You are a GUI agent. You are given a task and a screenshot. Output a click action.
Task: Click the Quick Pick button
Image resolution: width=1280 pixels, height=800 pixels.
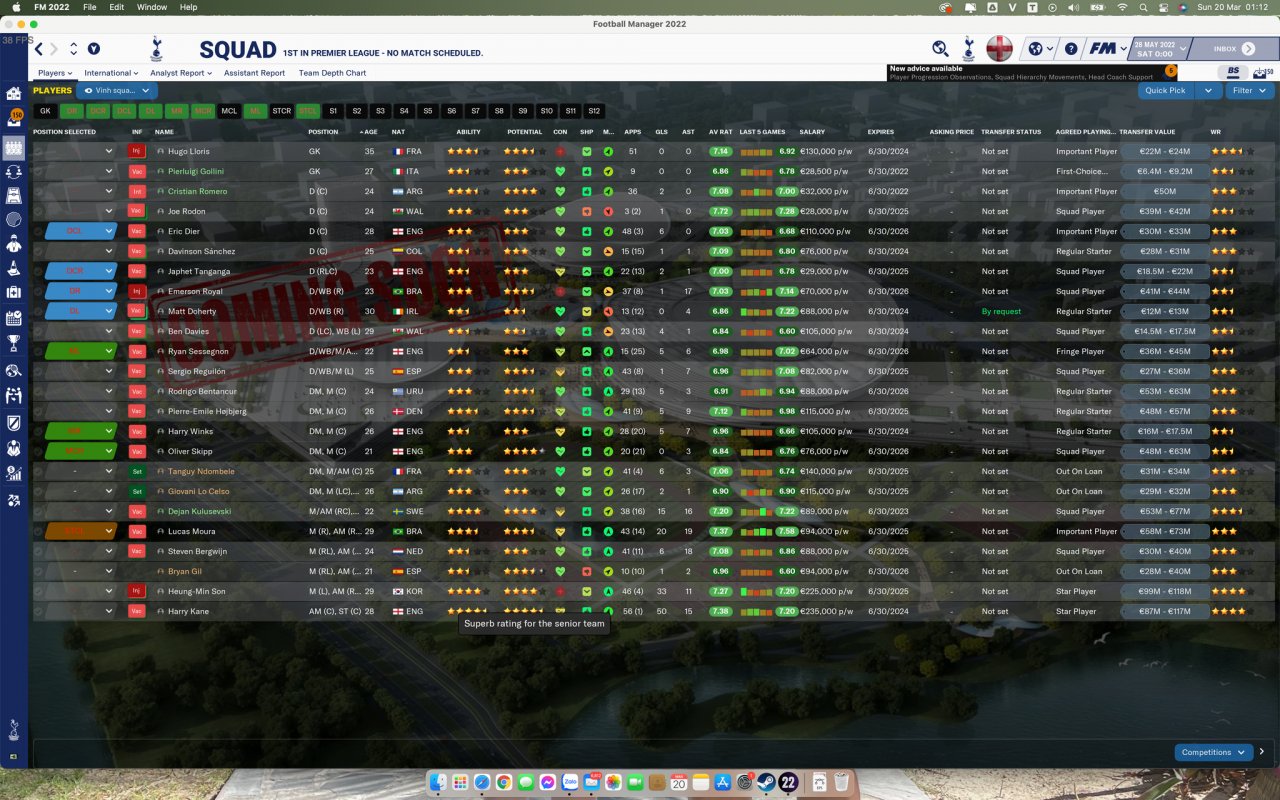[1166, 91]
